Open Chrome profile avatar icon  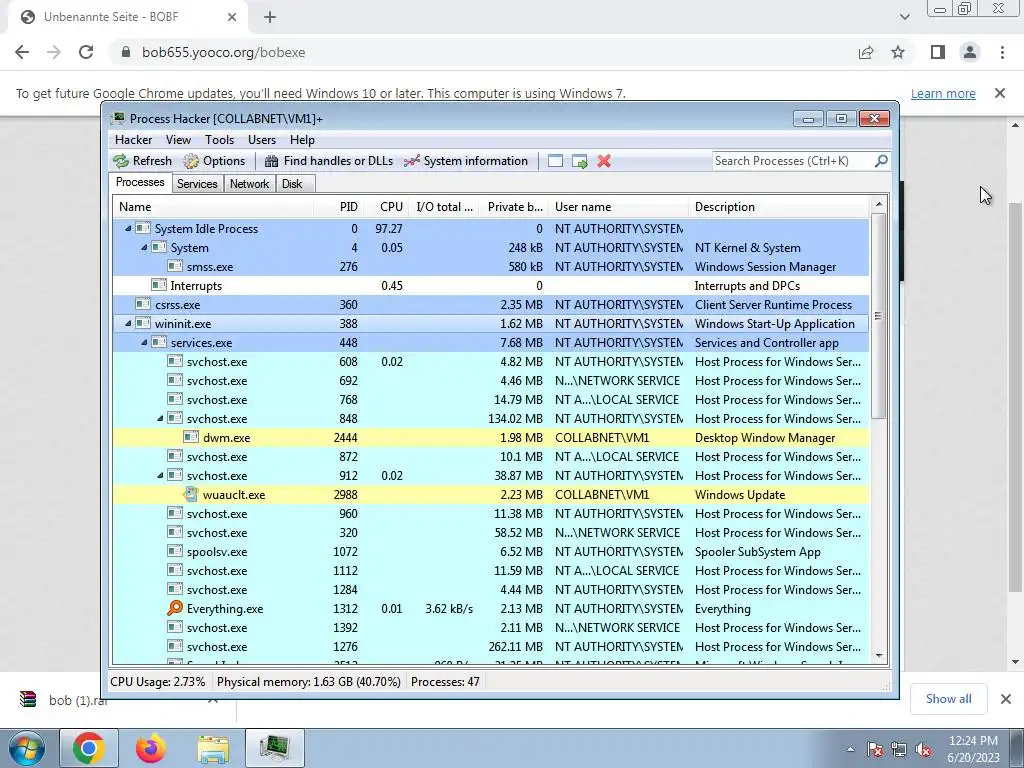coord(970,52)
